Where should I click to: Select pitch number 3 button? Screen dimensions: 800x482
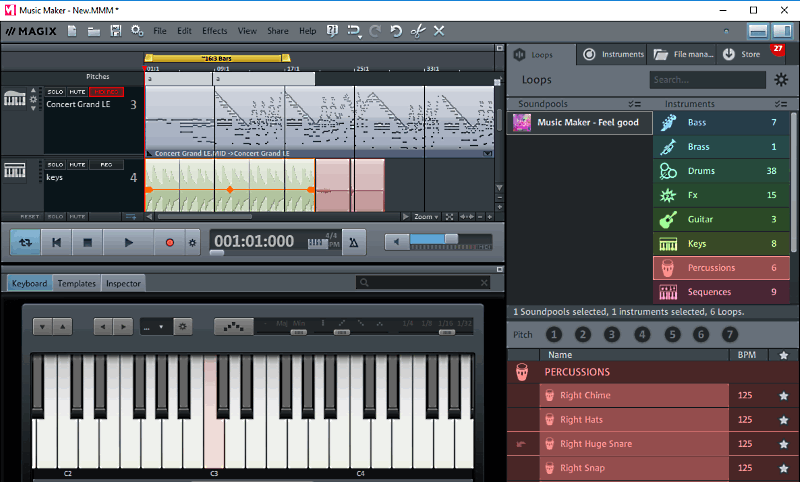pyautogui.click(x=611, y=335)
